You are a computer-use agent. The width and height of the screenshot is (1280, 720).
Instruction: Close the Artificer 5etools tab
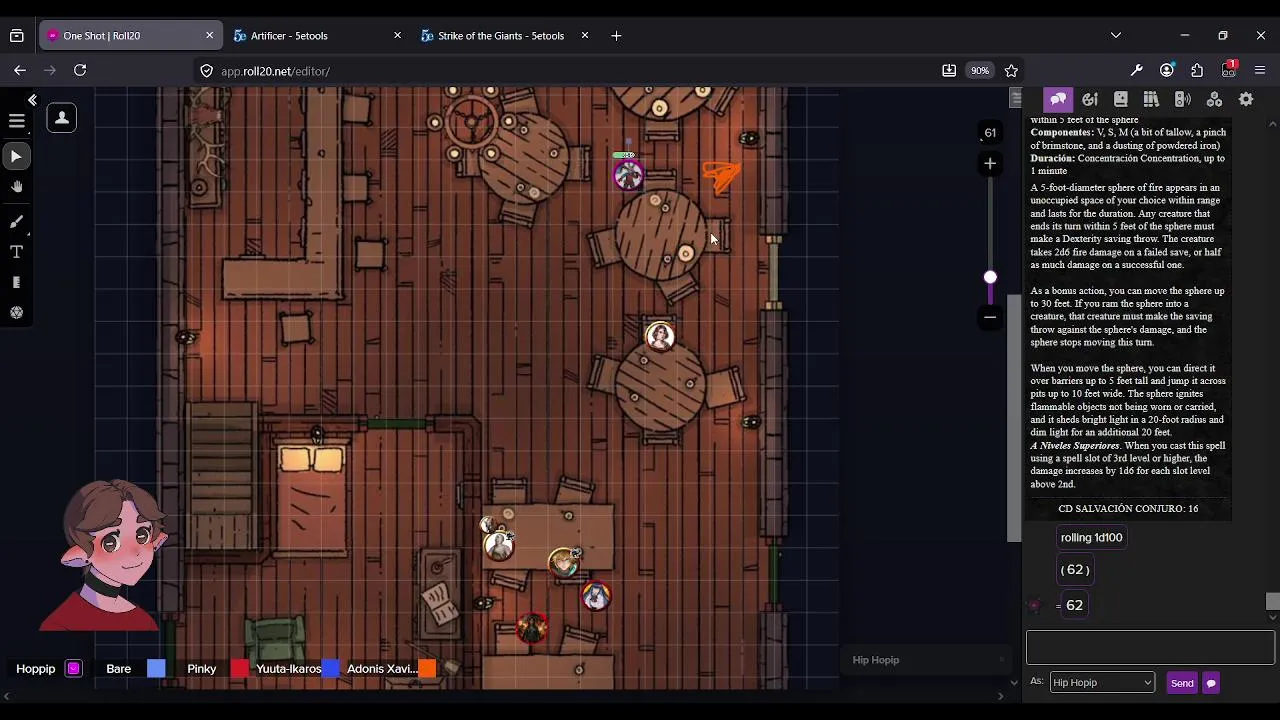click(x=397, y=36)
